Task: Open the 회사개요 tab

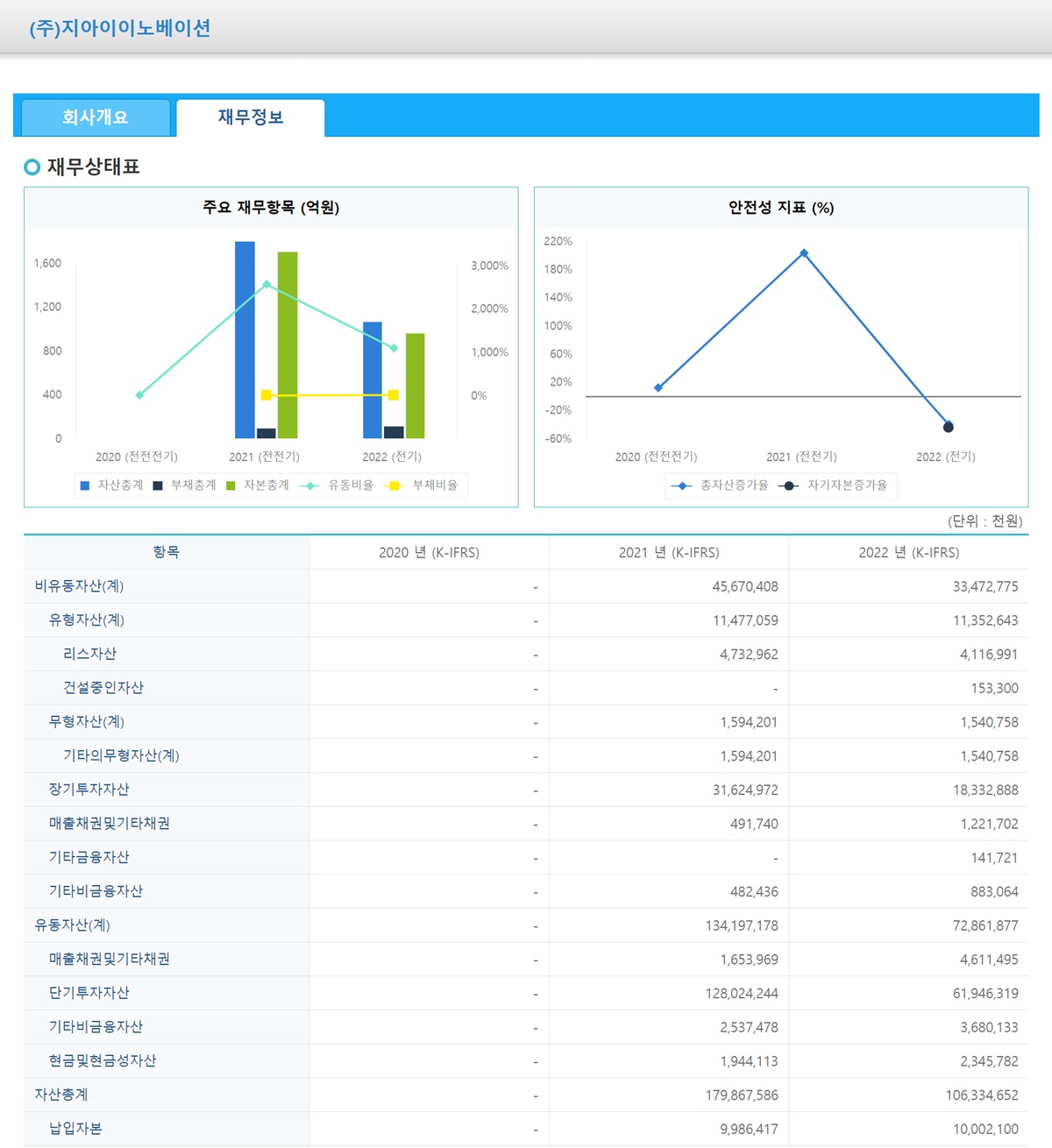Action: click(96, 117)
